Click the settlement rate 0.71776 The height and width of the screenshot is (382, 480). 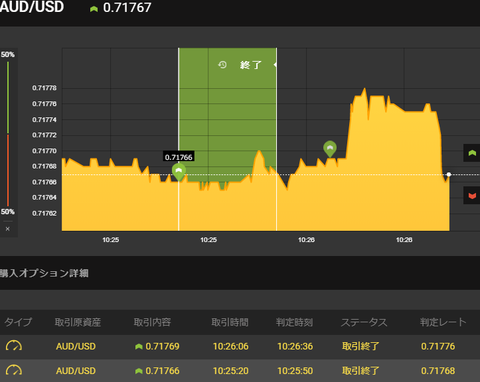click(x=438, y=346)
